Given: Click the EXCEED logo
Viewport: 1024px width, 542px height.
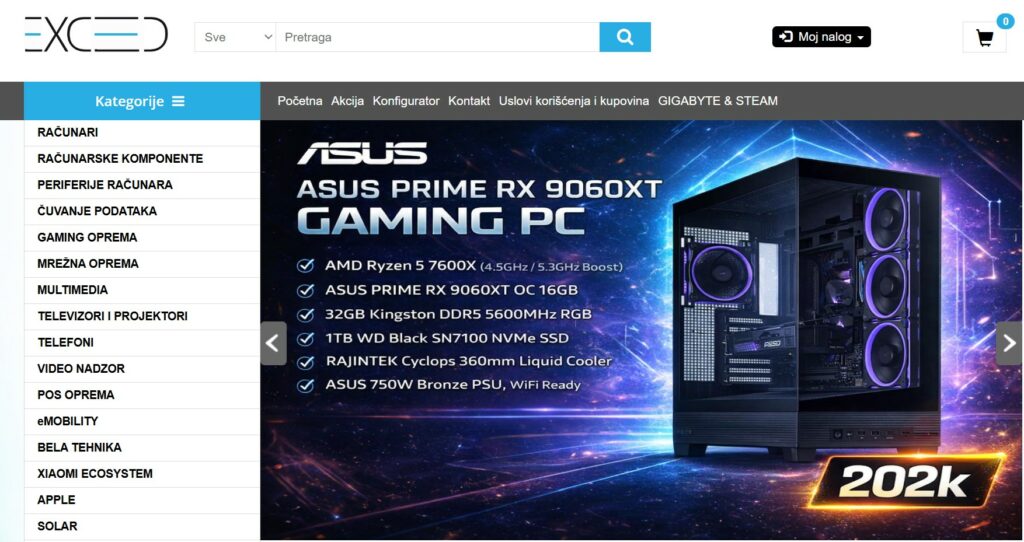Looking at the screenshot, I should tap(96, 34).
